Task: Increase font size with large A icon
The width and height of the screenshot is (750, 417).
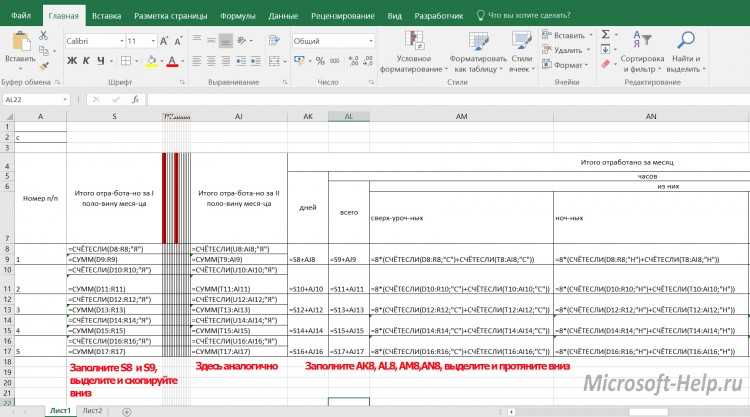Action: tap(164, 41)
